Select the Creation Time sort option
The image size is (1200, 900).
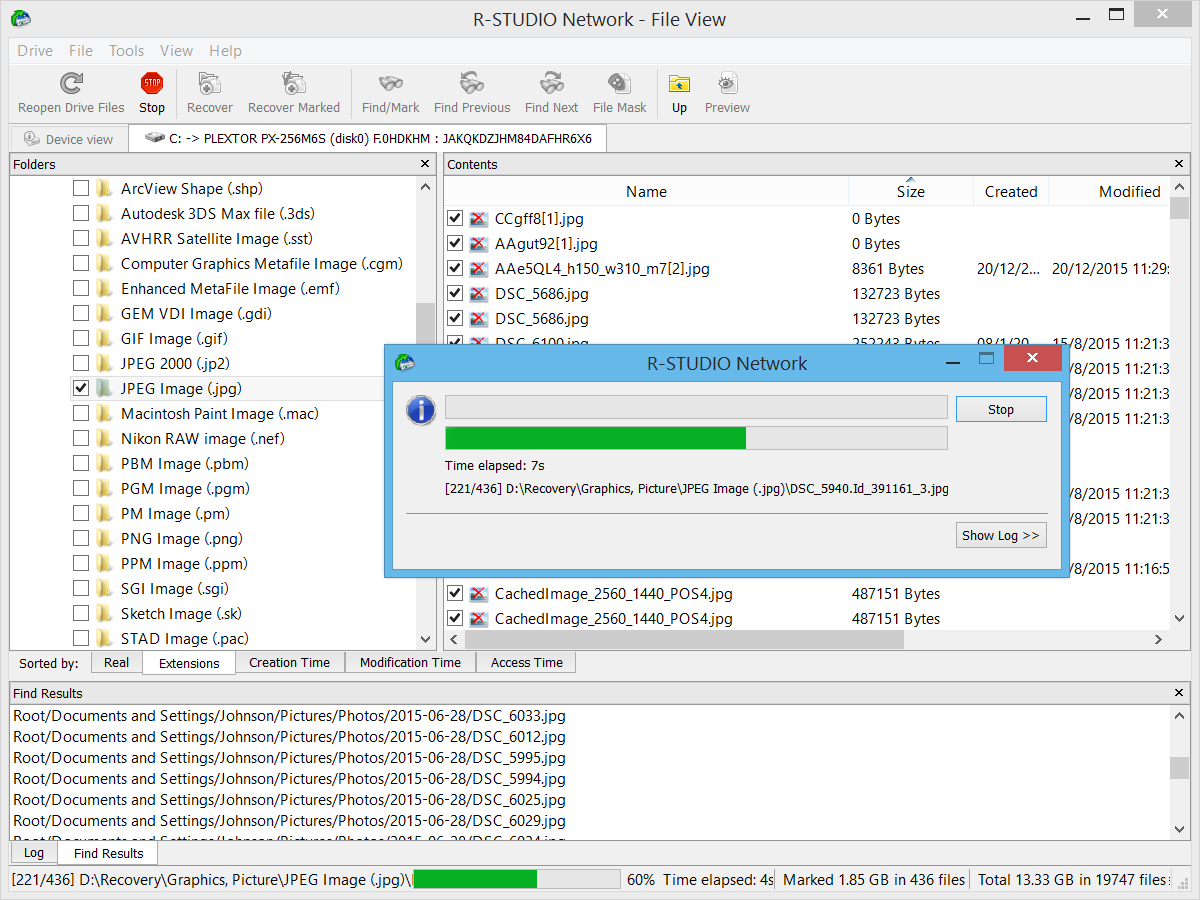tap(289, 662)
